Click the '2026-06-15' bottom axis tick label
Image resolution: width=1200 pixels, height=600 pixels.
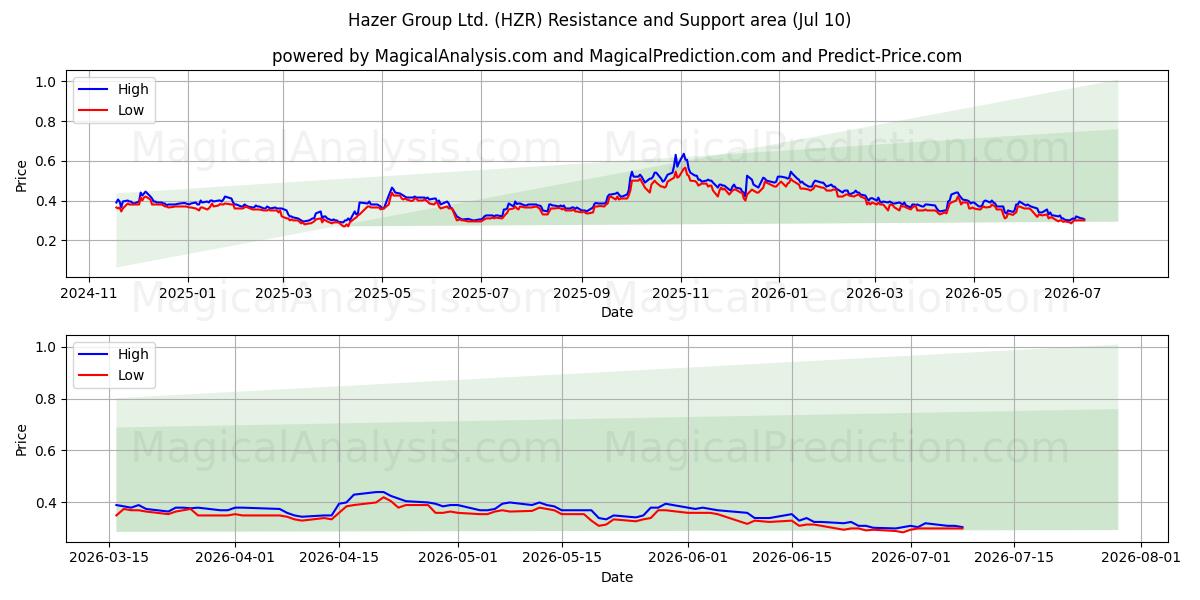(x=791, y=558)
